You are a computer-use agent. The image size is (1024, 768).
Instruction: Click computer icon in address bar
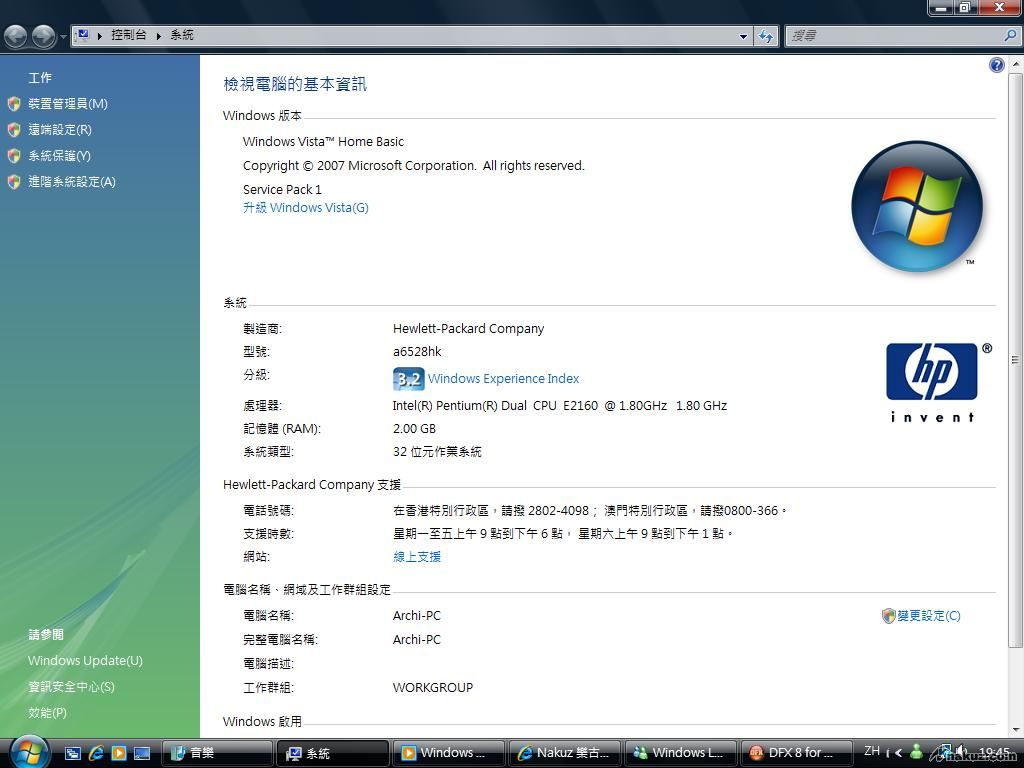pos(82,35)
